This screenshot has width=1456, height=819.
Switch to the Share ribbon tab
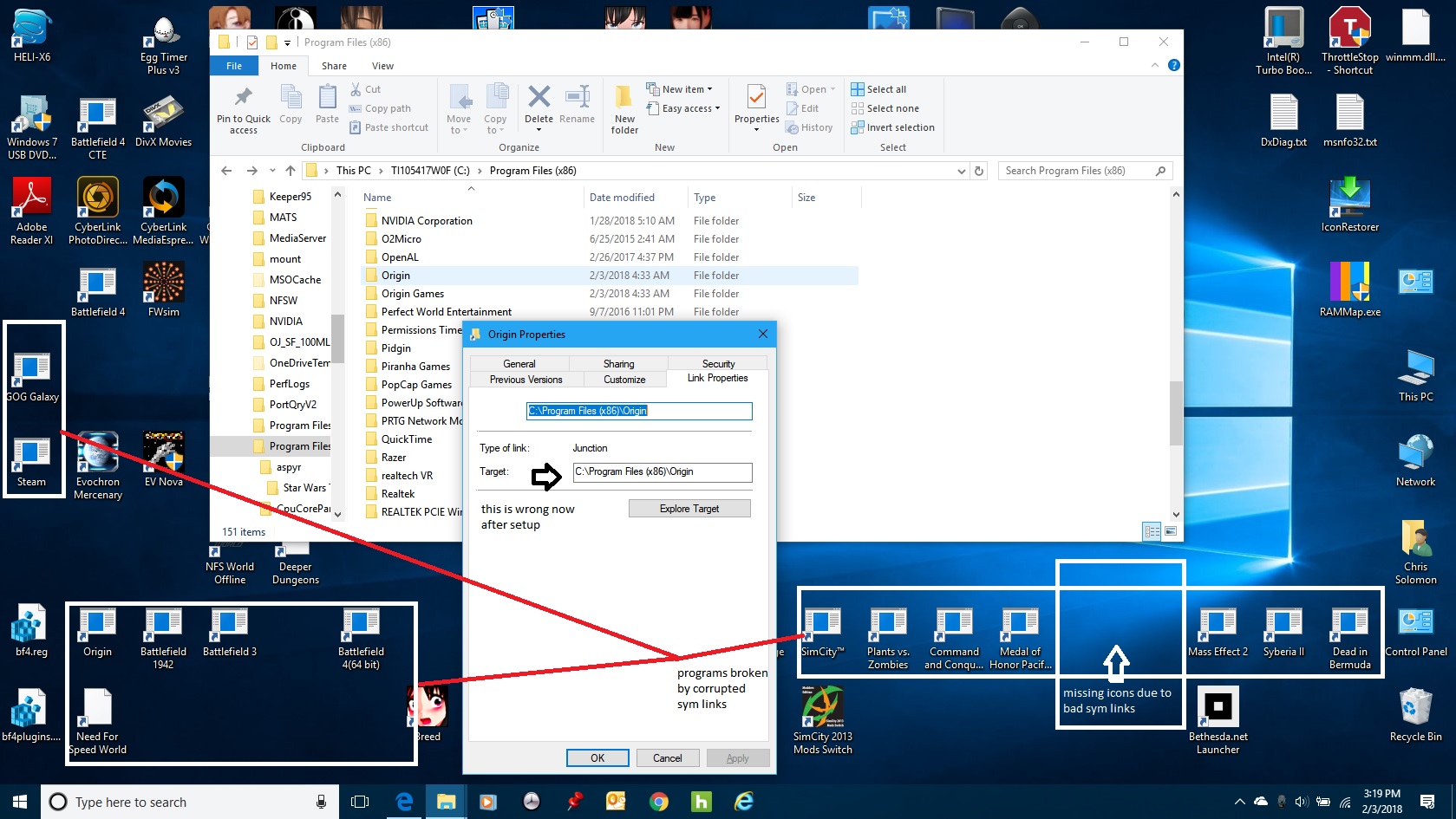click(x=334, y=66)
